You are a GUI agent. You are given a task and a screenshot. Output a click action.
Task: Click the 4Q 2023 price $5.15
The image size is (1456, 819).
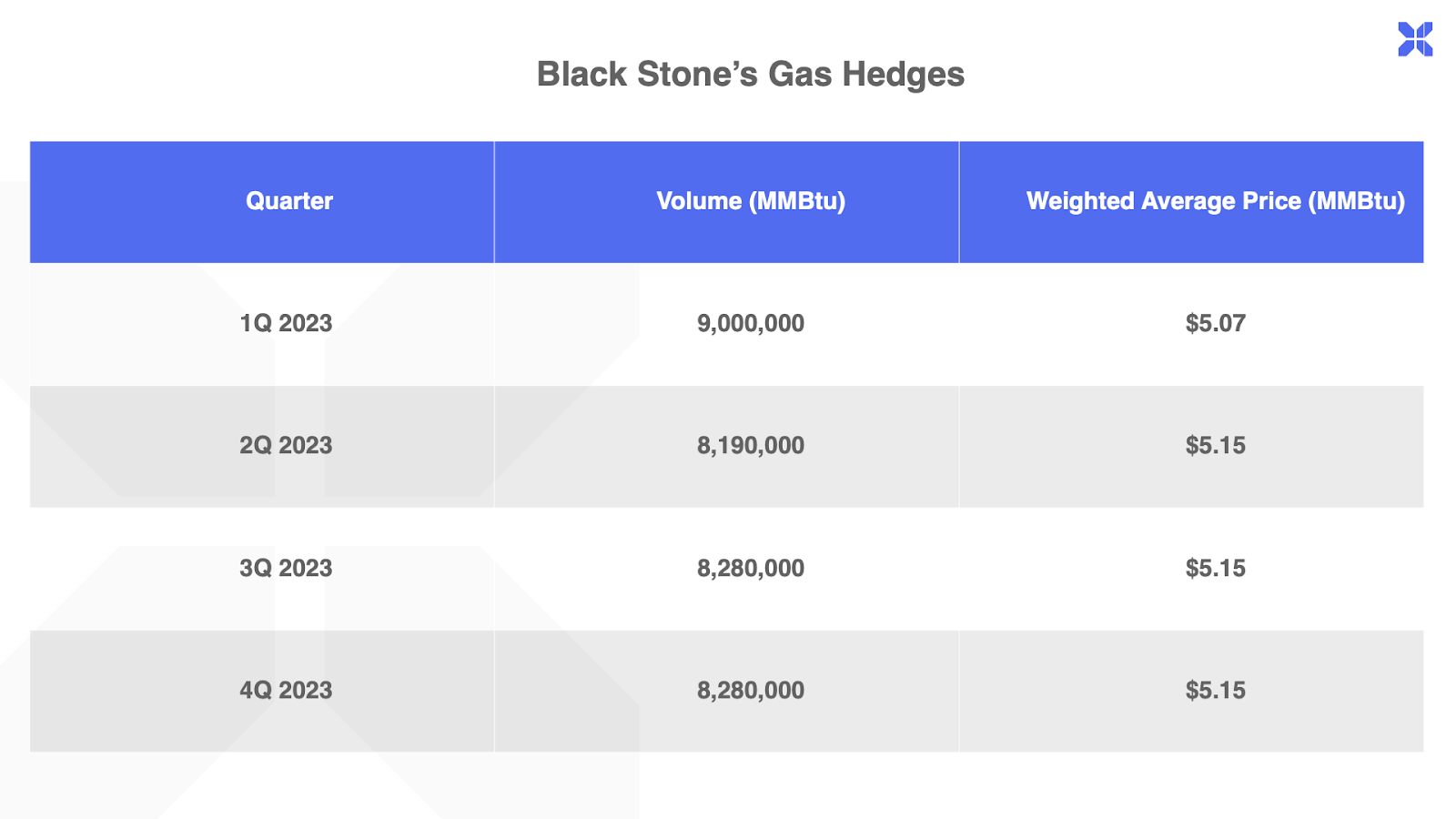tap(1215, 690)
